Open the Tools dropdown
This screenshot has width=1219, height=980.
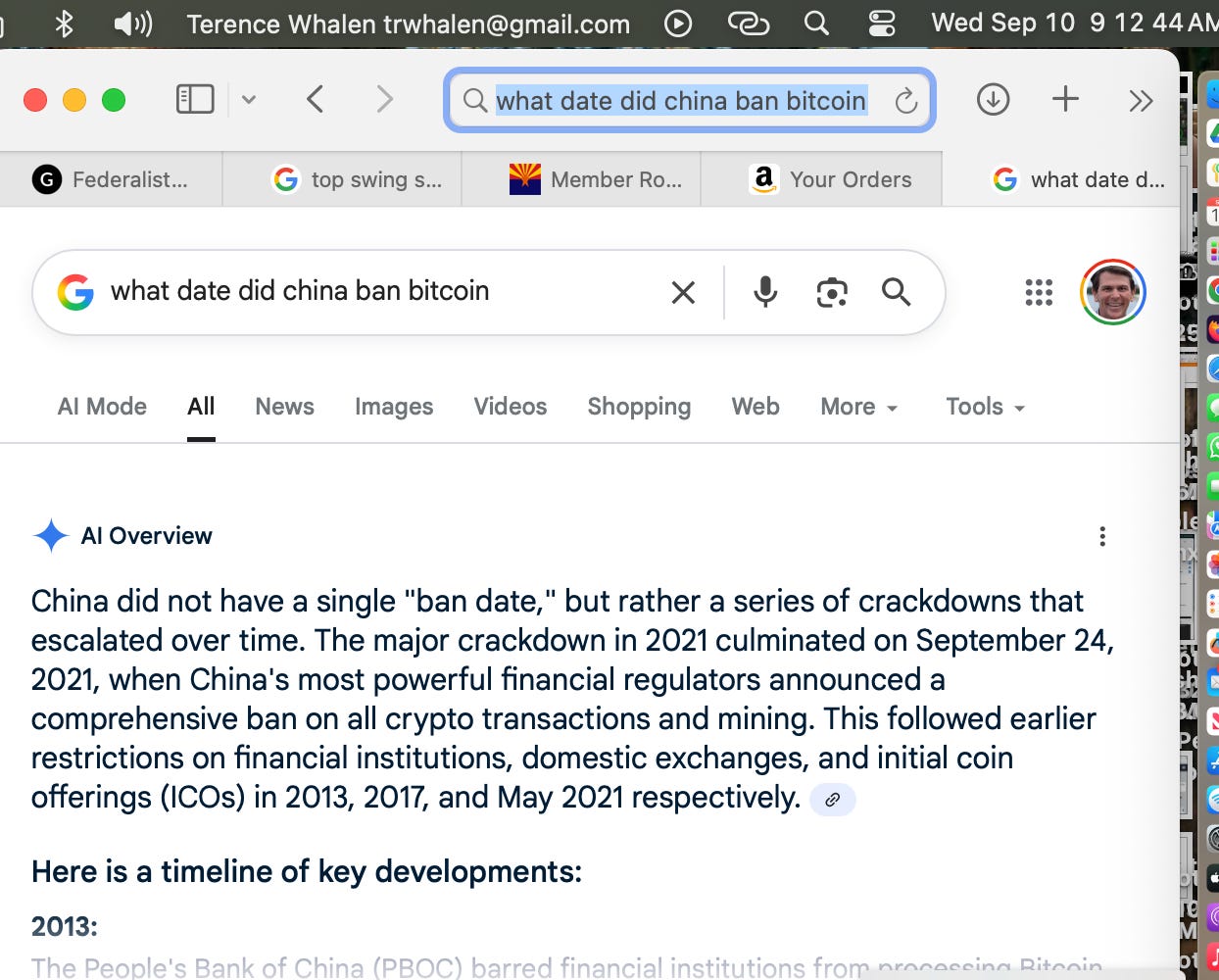coord(985,407)
